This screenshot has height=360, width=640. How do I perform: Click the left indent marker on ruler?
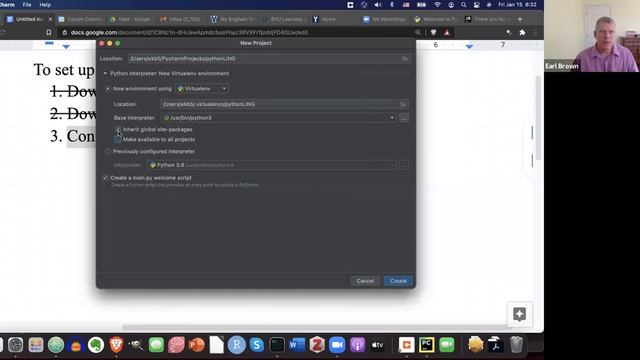[x=66, y=47]
